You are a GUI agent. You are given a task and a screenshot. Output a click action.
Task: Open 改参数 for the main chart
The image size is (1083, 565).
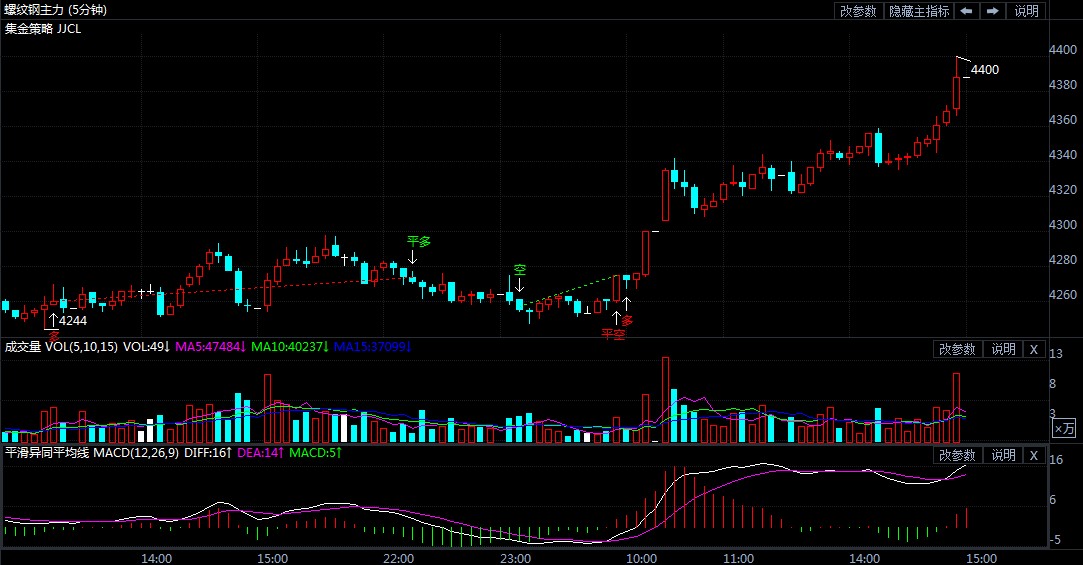(x=858, y=11)
